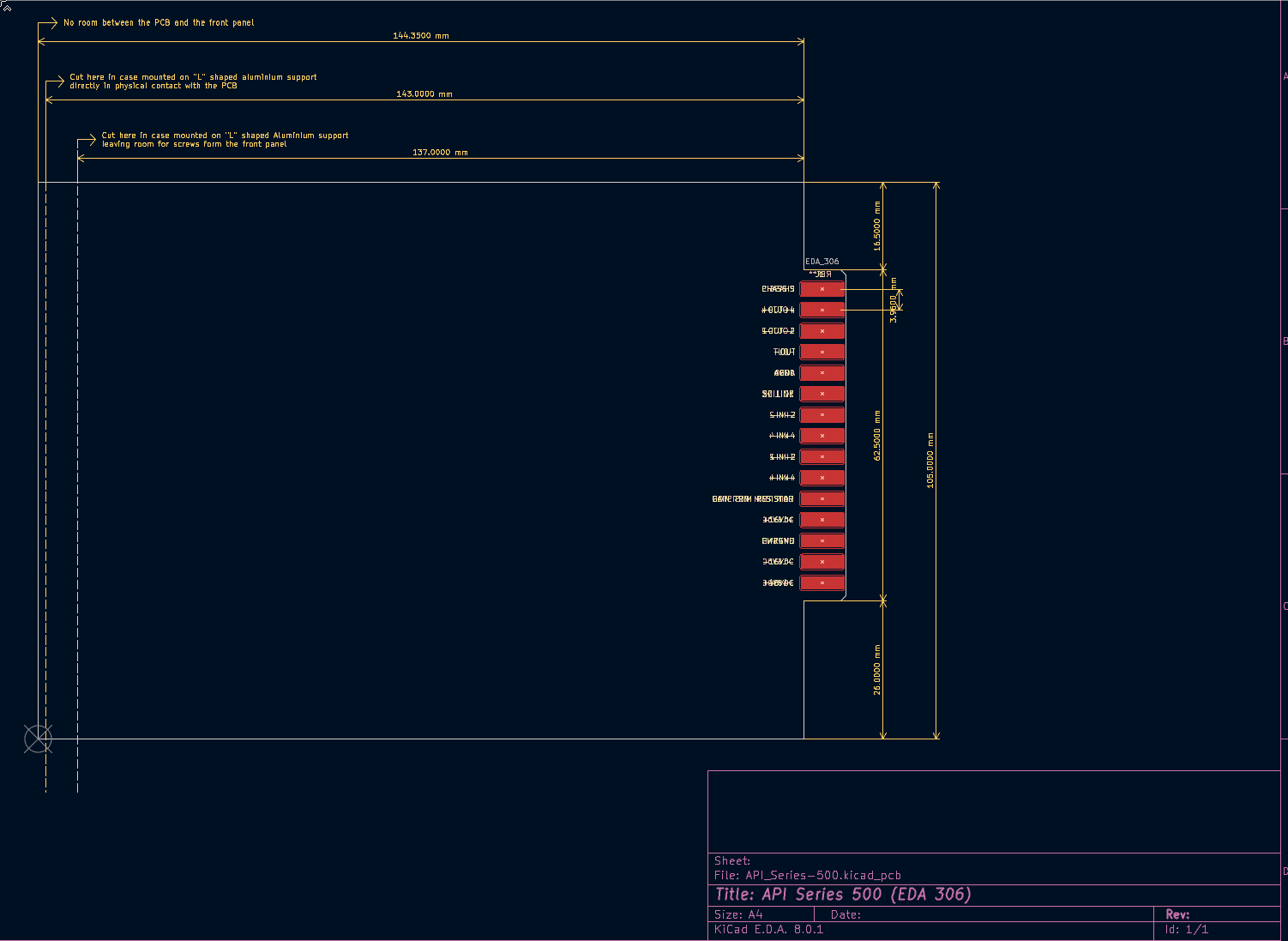Click the title "API Series 500 (EDA 306)"
Screen dimensions: 1288x941
842,895
